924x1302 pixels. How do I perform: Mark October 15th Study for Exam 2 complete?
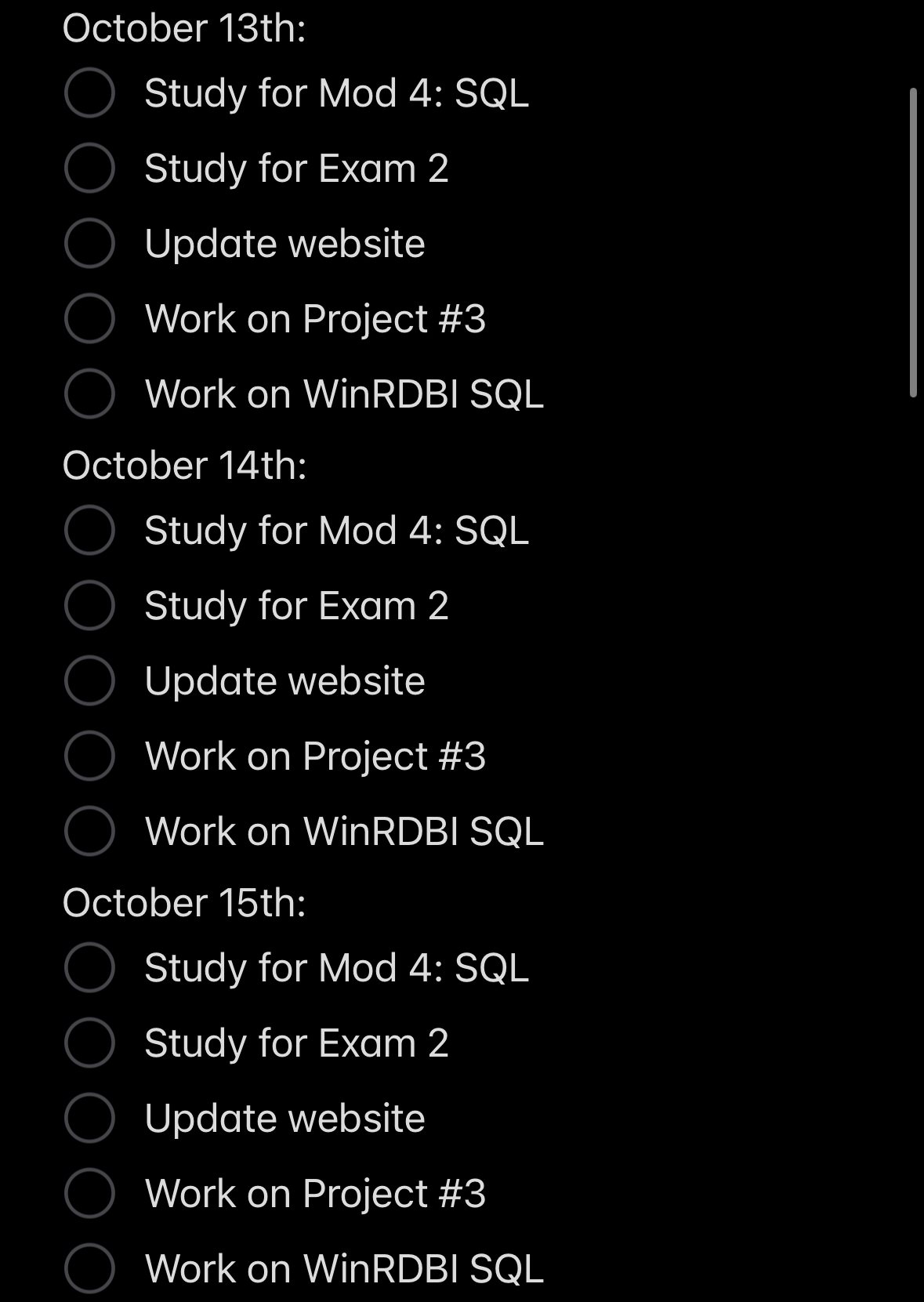pos(89,1043)
